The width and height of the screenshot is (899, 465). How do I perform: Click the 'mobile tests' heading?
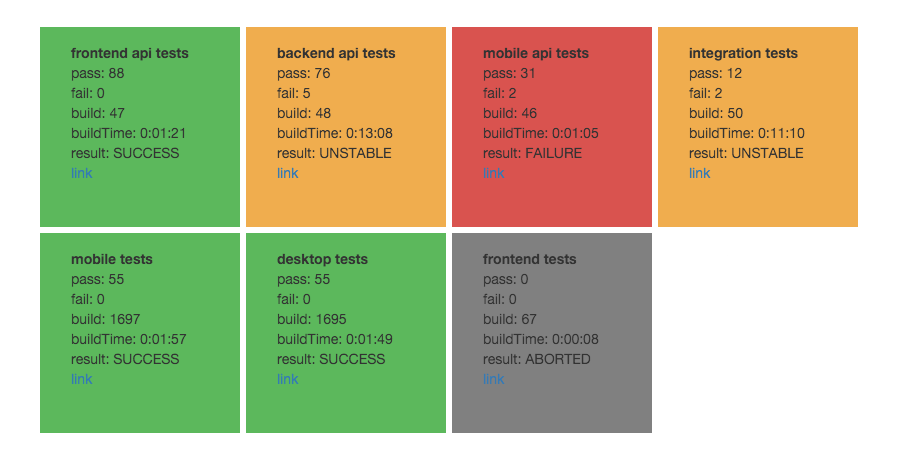112,259
